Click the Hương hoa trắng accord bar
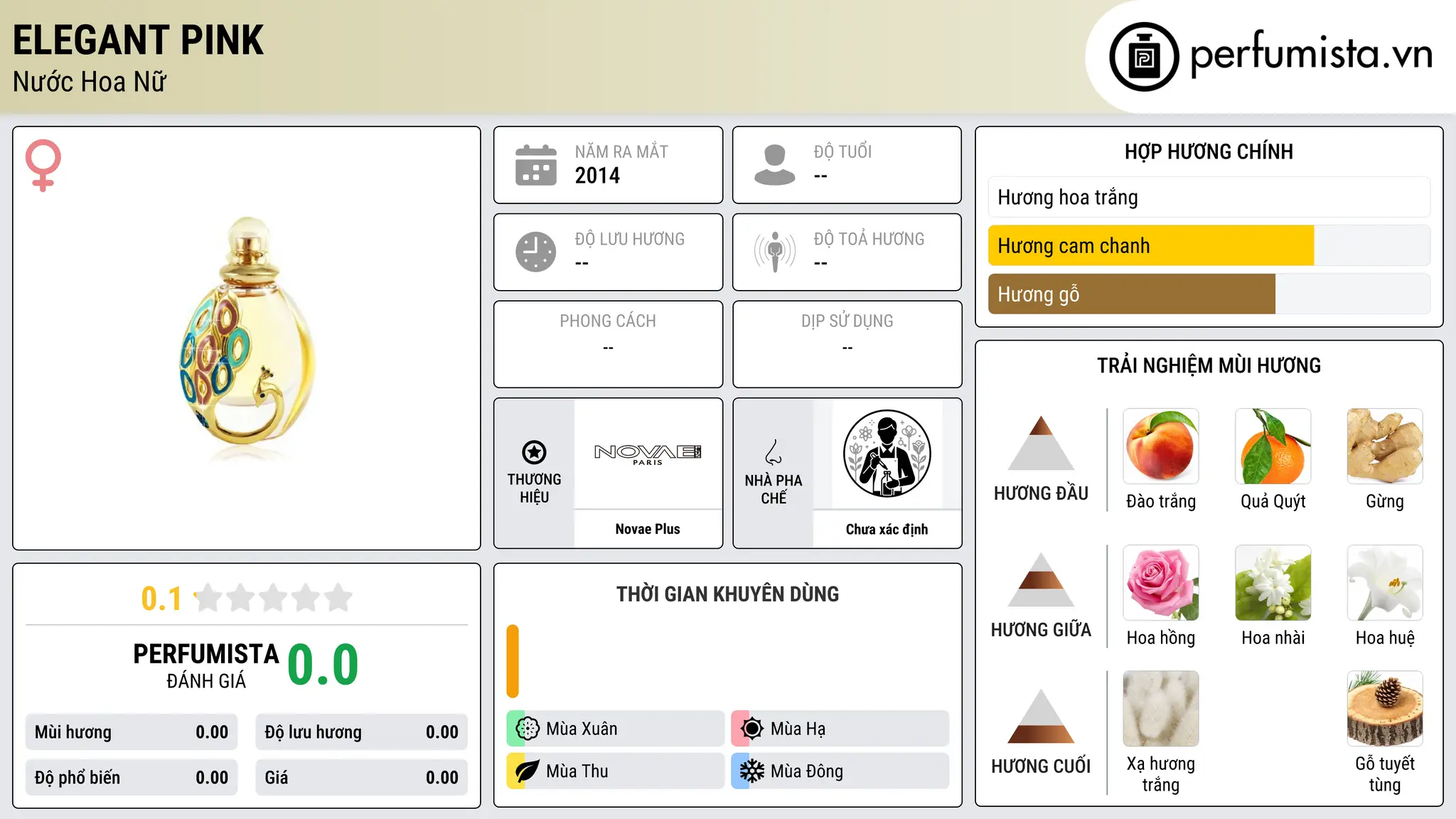The width and height of the screenshot is (1456, 819). tap(1209, 197)
